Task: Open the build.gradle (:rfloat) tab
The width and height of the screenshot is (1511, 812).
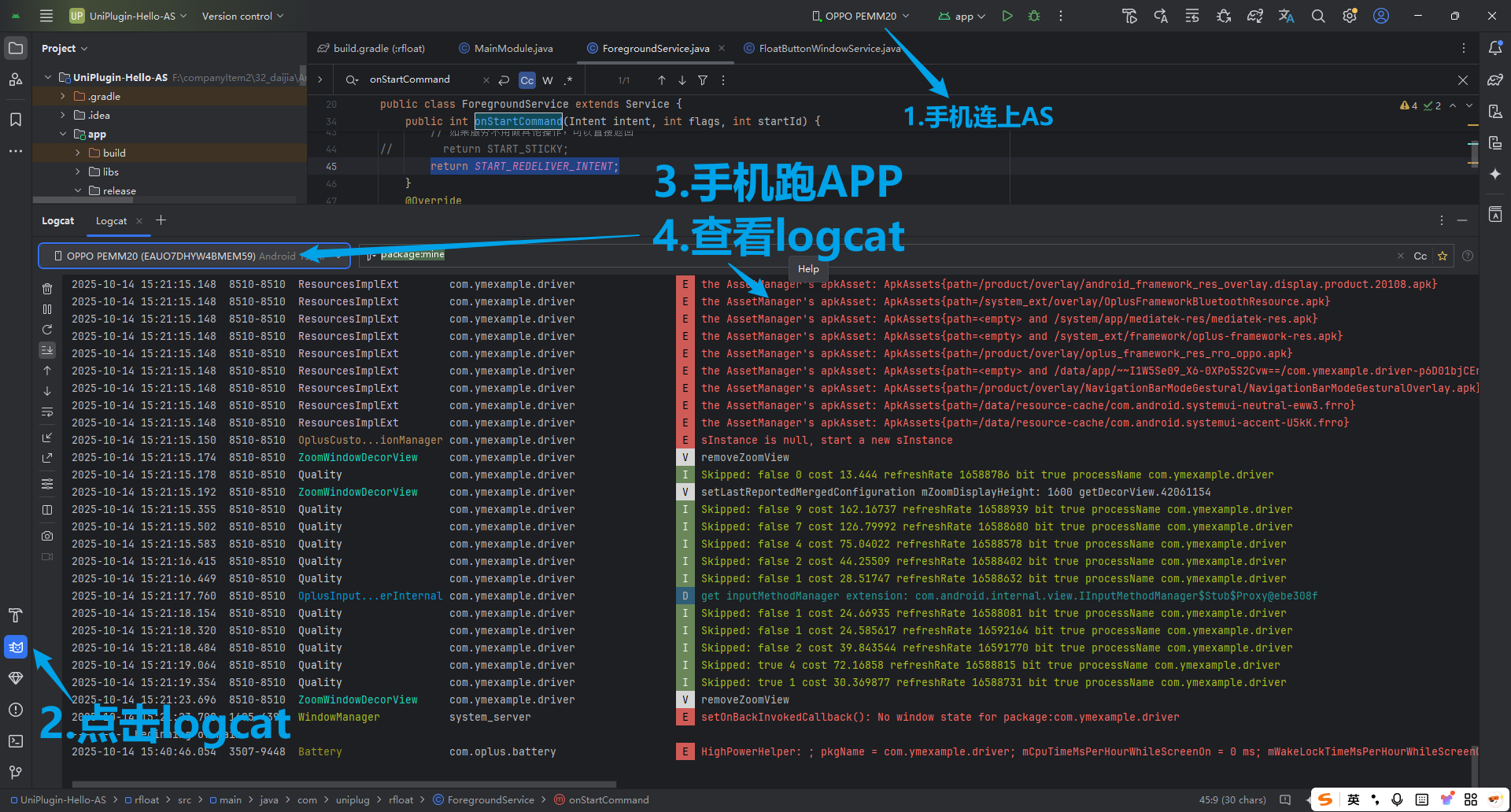Action: click(x=379, y=48)
